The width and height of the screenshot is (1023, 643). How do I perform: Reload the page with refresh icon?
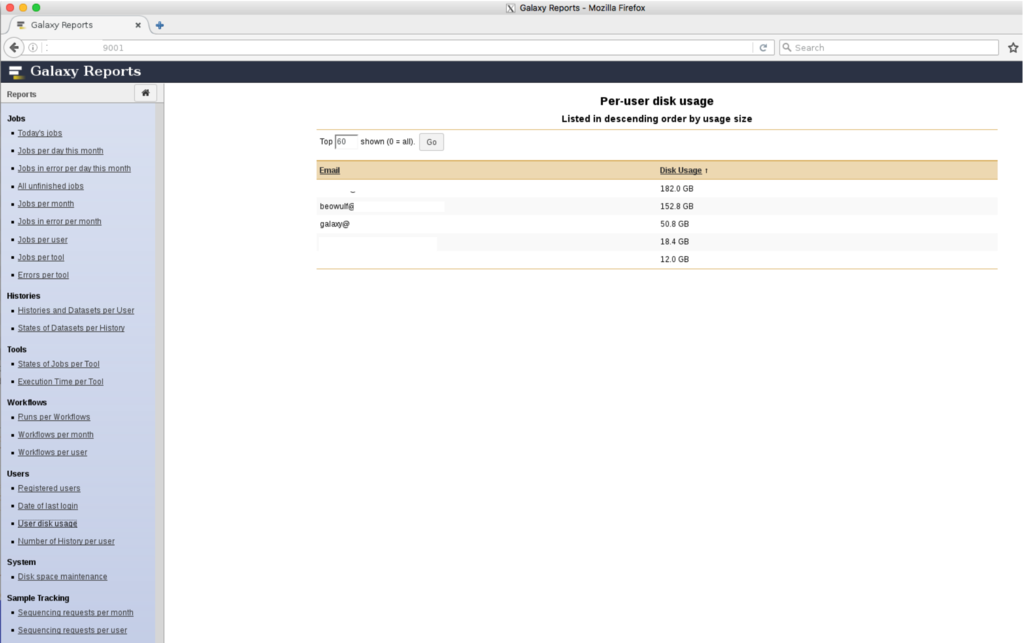[763, 48]
